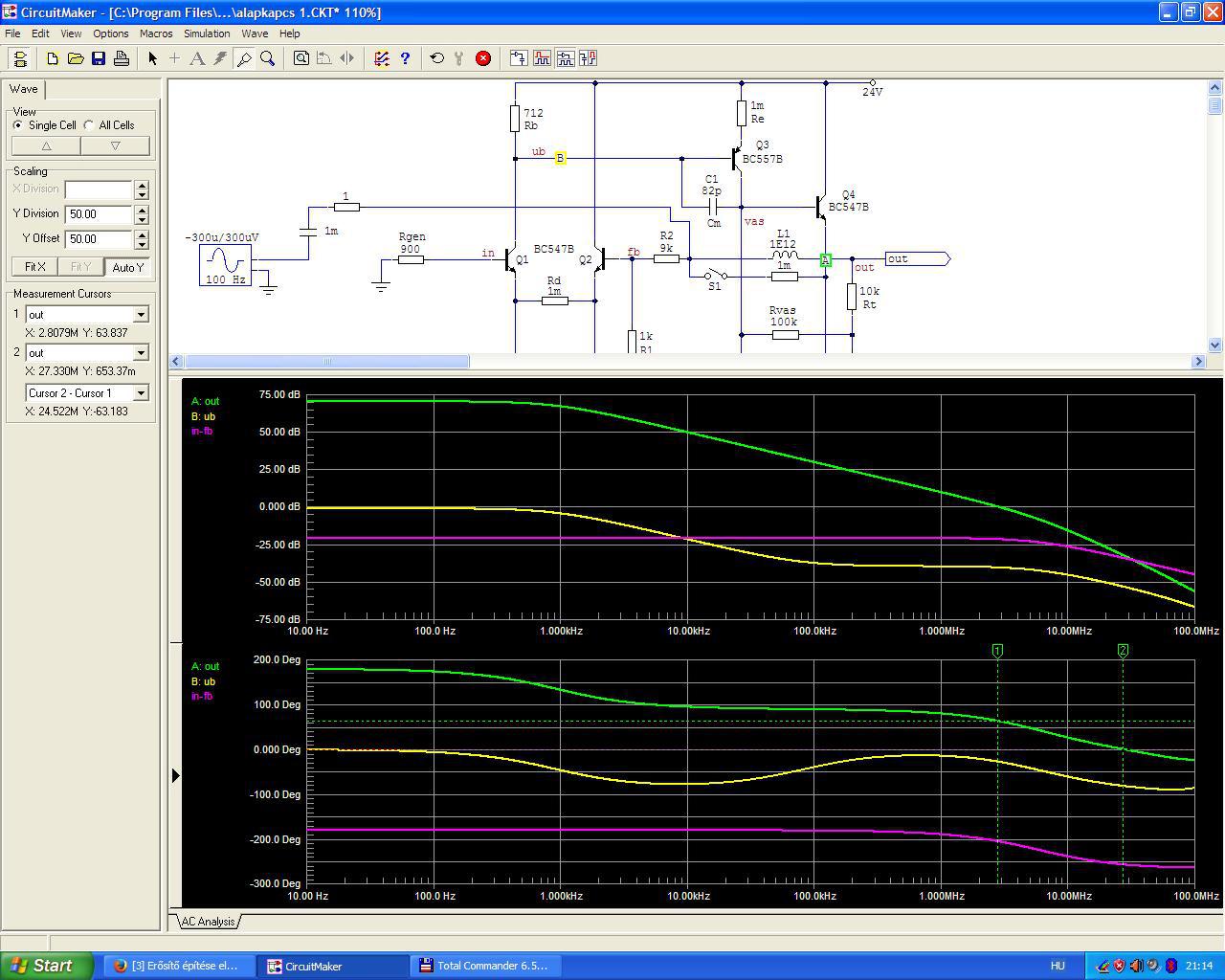This screenshot has height=980, width=1225.
Task: Open Measurement Cursor 2 signal dropdown
Action: (x=141, y=353)
